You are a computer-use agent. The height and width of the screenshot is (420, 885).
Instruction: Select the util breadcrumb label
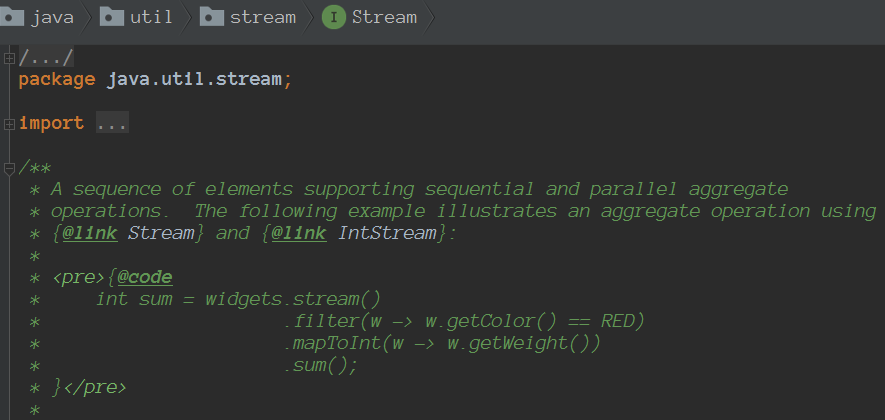click(x=151, y=17)
